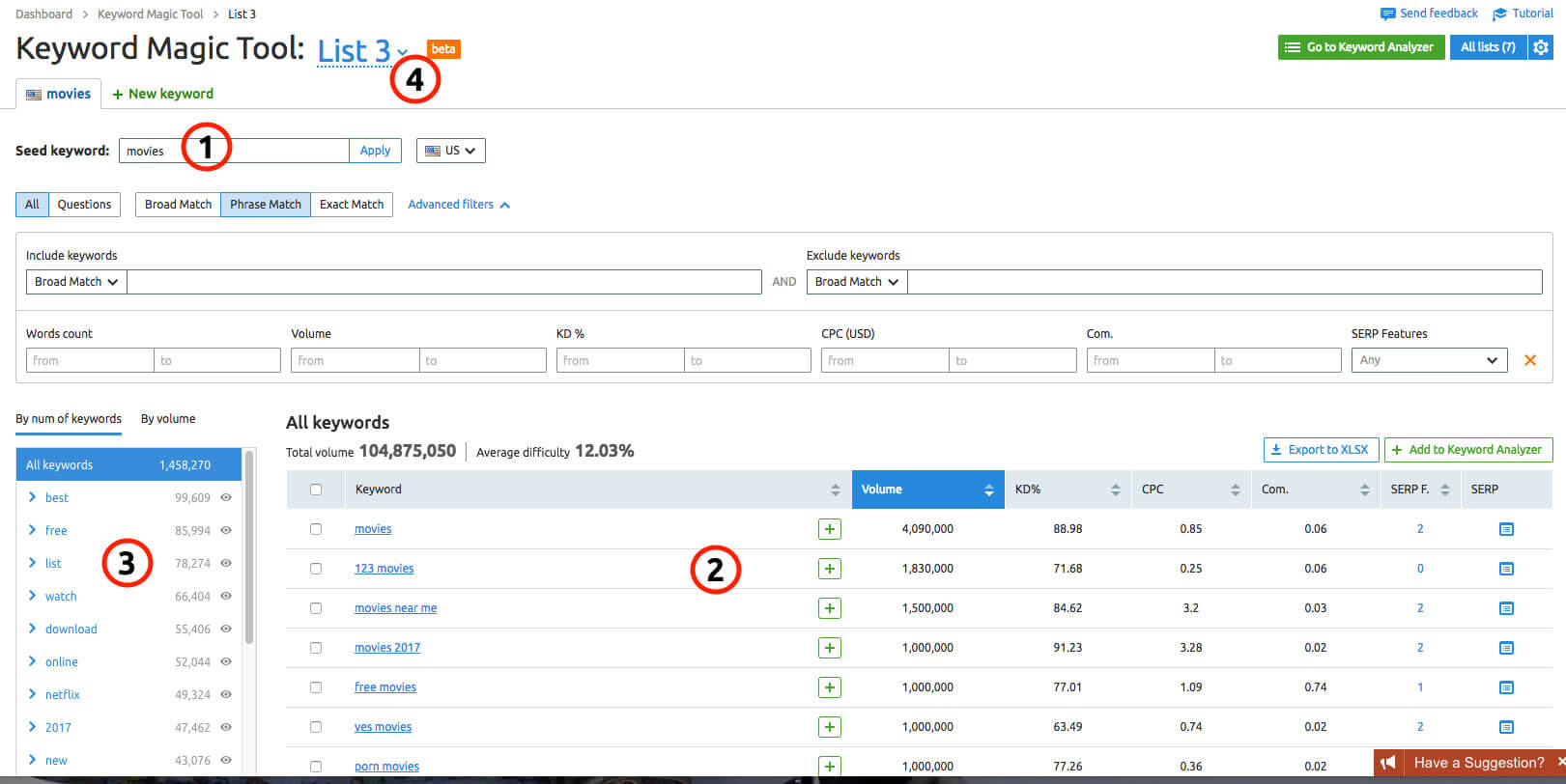Viewport: 1566px width, 784px height.
Task: Open the US country database dropdown
Action: coord(451,151)
